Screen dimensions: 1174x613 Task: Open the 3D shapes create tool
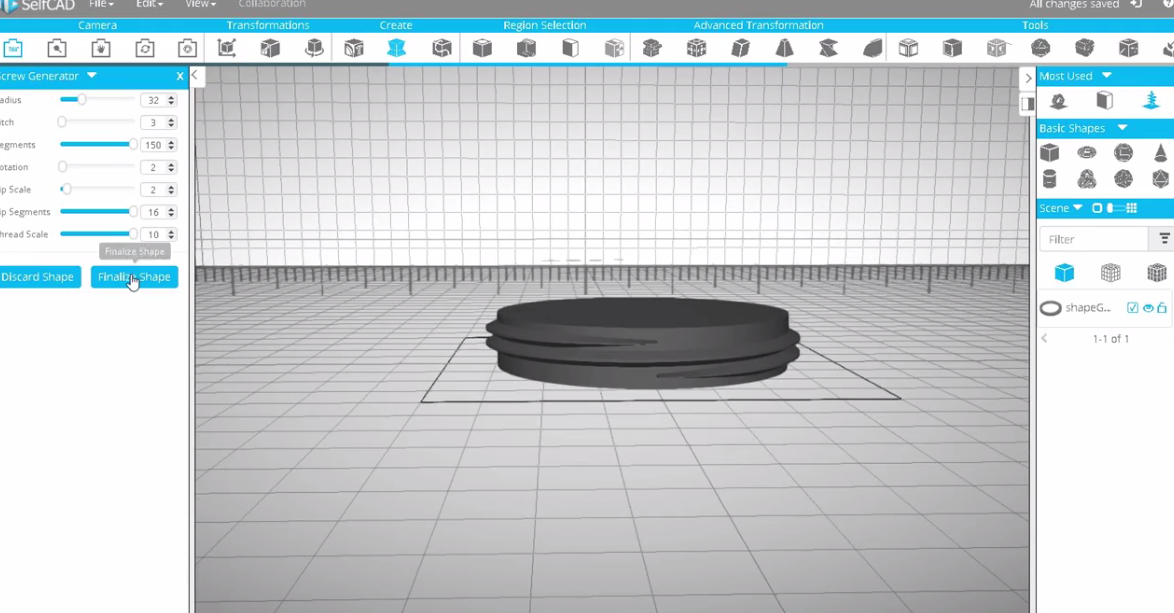[x=353, y=49]
